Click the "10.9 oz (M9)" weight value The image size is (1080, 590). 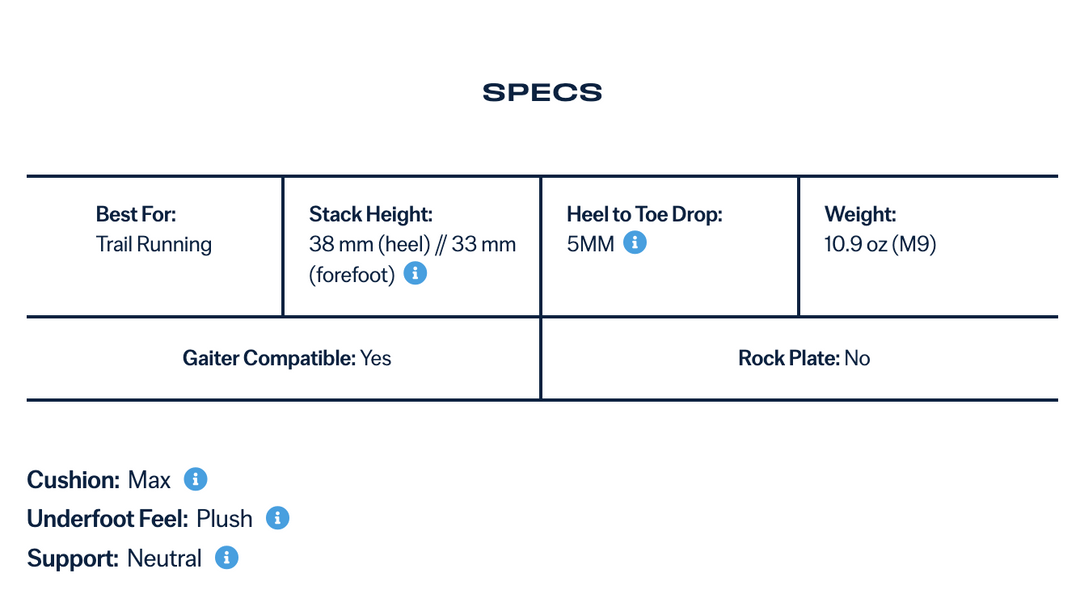(880, 244)
